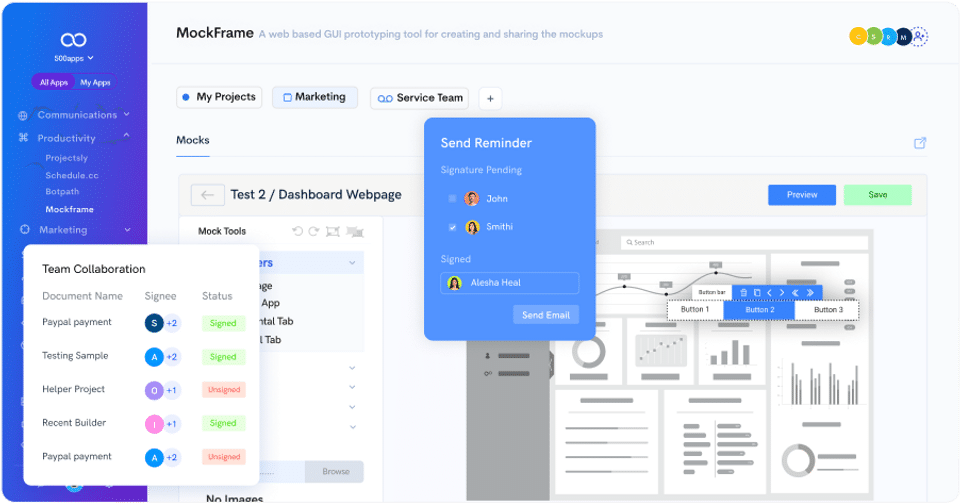Open Projectsly in the sidebar
This screenshot has width=960, height=503.
(x=67, y=158)
